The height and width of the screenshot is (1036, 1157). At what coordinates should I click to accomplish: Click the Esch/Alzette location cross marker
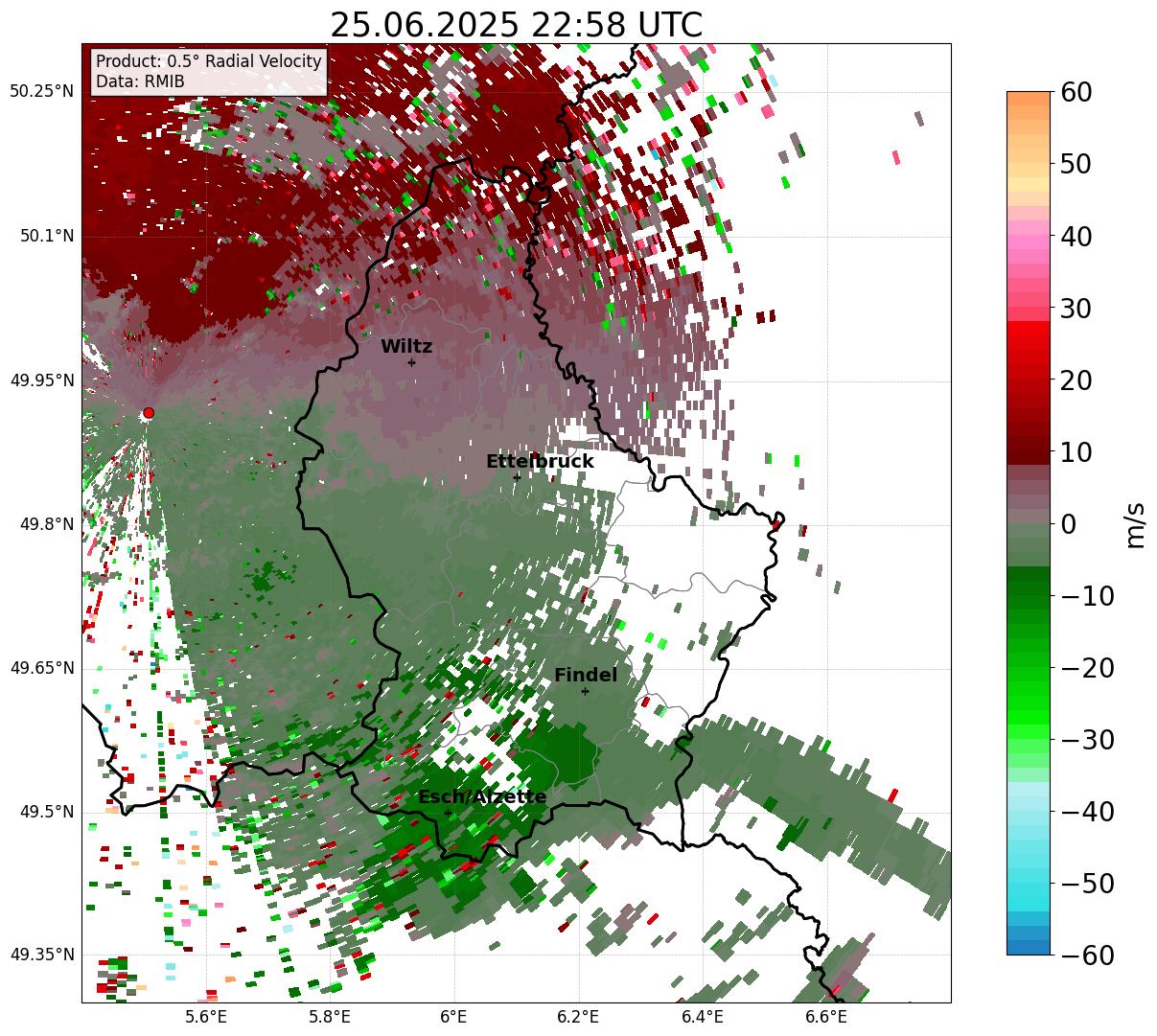[448, 813]
